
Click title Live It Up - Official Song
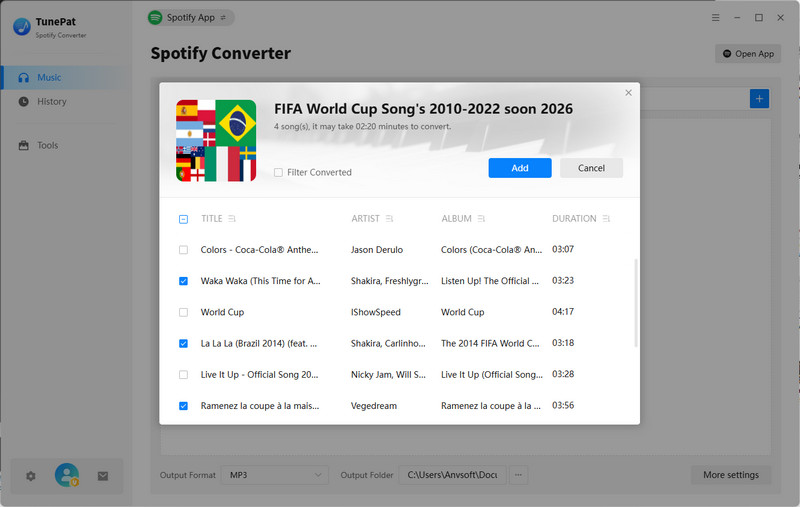[259, 374]
